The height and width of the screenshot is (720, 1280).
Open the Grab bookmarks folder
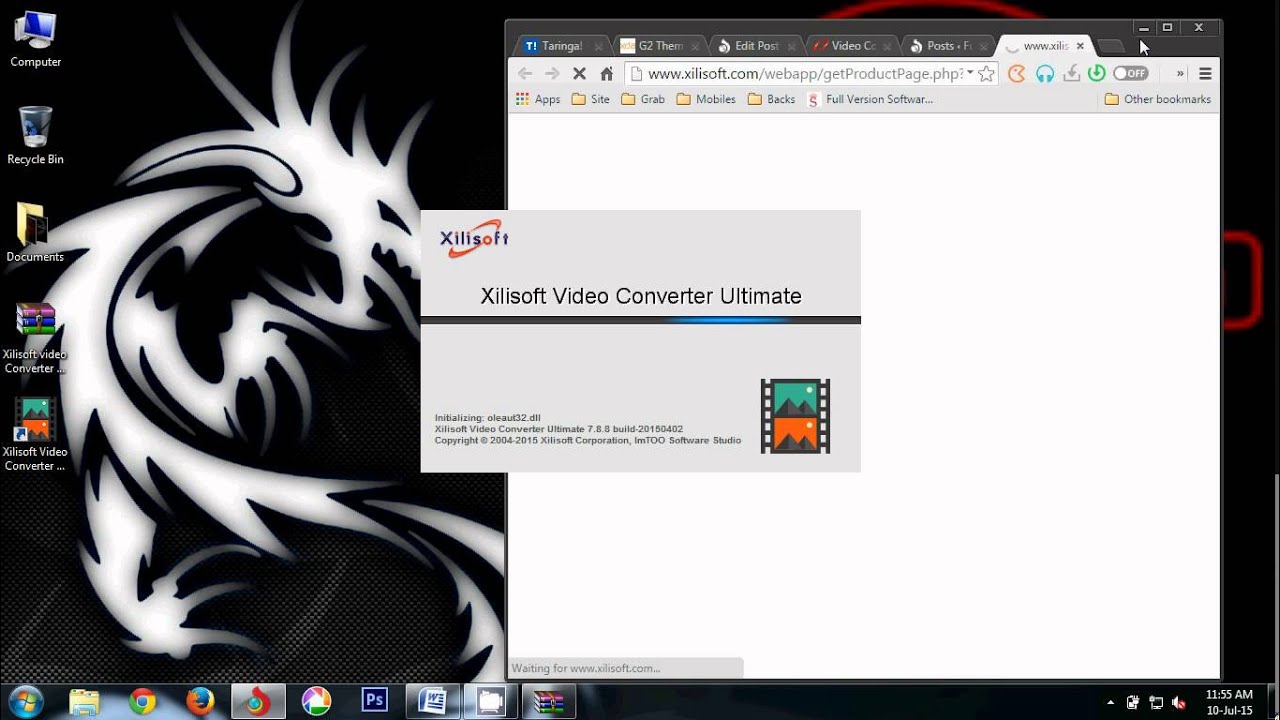tap(643, 99)
